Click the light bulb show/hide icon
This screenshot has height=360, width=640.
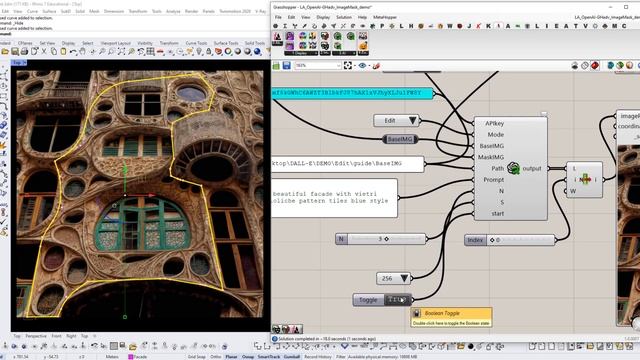[x=199, y=52]
